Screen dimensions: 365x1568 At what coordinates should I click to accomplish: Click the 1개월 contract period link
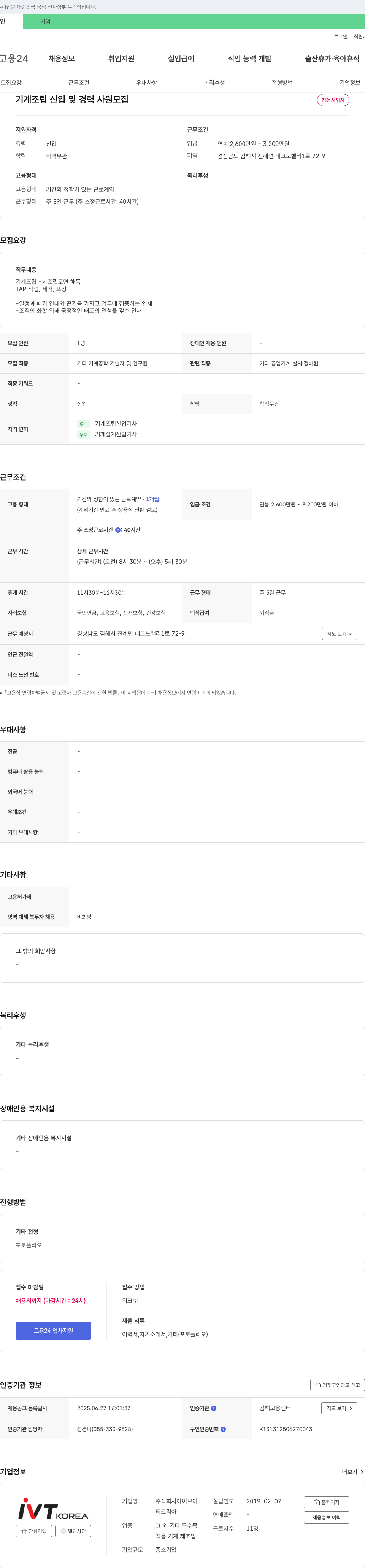[x=152, y=499]
